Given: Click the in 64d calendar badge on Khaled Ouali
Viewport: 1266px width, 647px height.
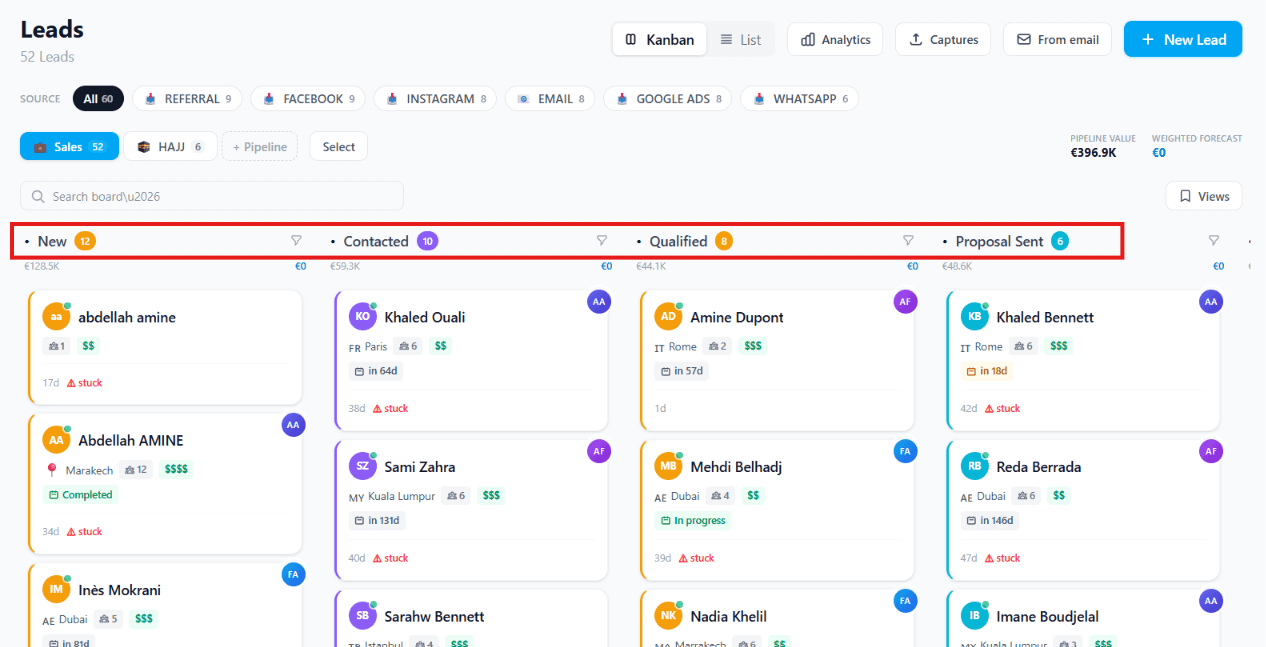Looking at the screenshot, I should pos(376,371).
